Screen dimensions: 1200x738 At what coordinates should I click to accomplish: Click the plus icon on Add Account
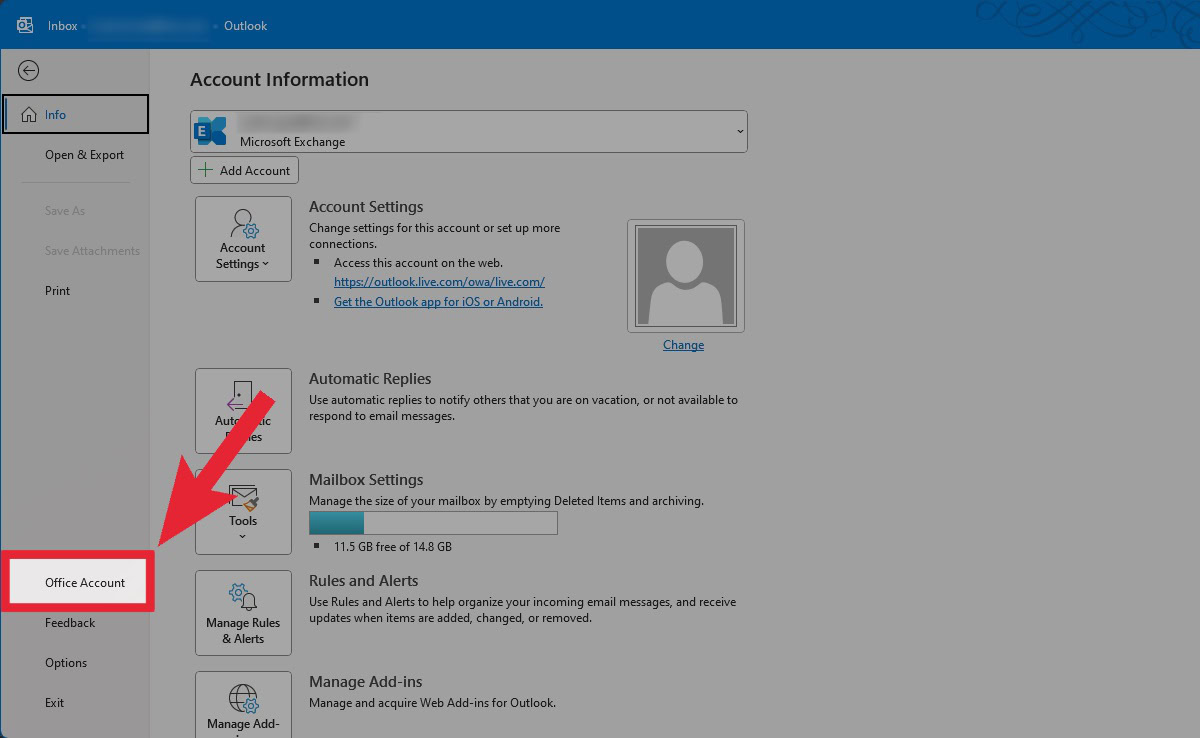click(x=205, y=170)
